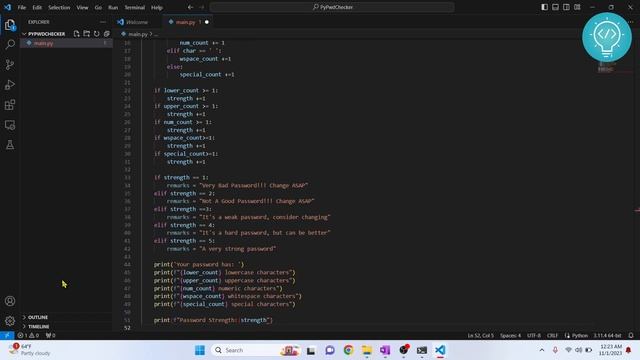
Task: Open the Terminal app from the taskbar
Action: point(422,350)
